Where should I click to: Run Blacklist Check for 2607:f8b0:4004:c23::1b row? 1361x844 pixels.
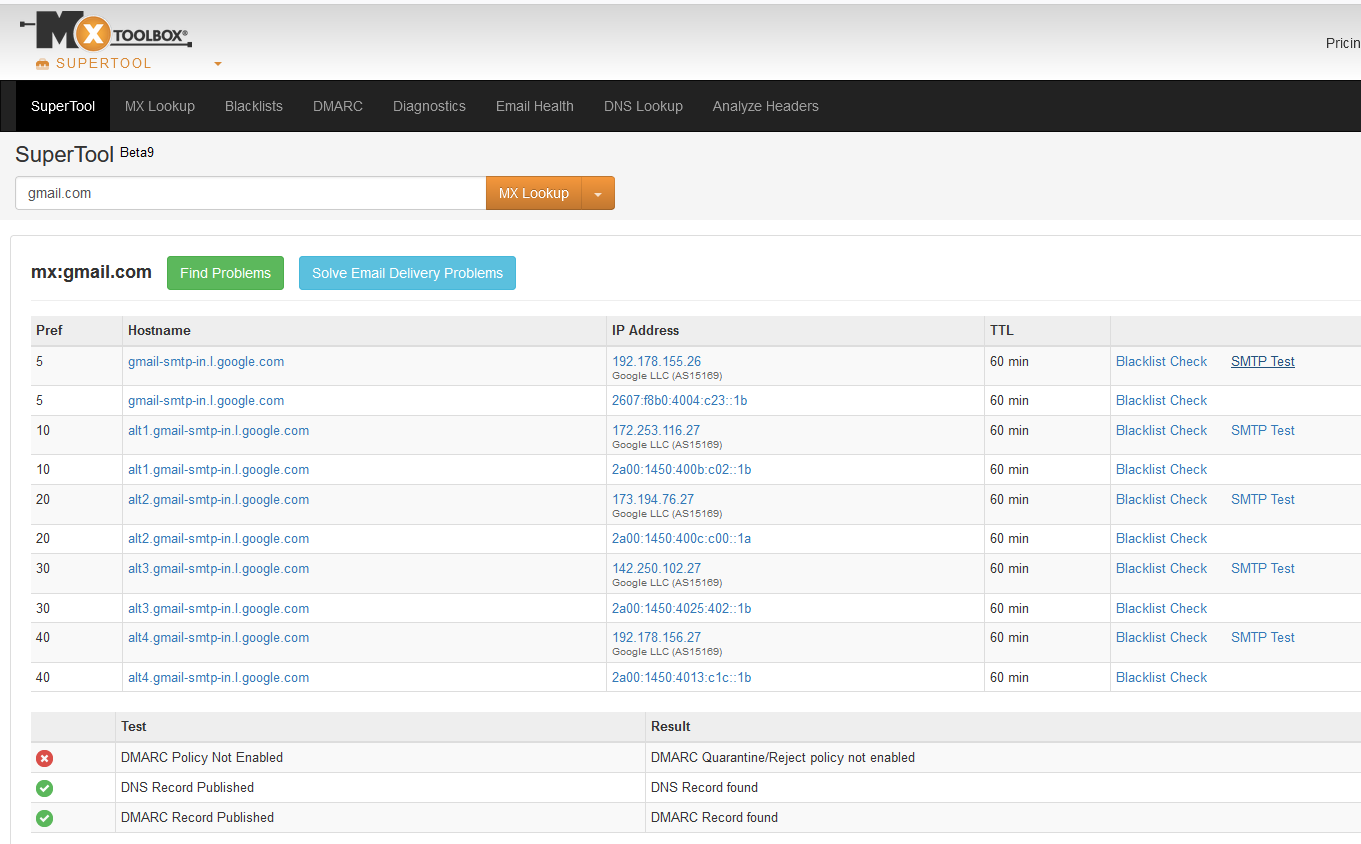tap(1162, 401)
